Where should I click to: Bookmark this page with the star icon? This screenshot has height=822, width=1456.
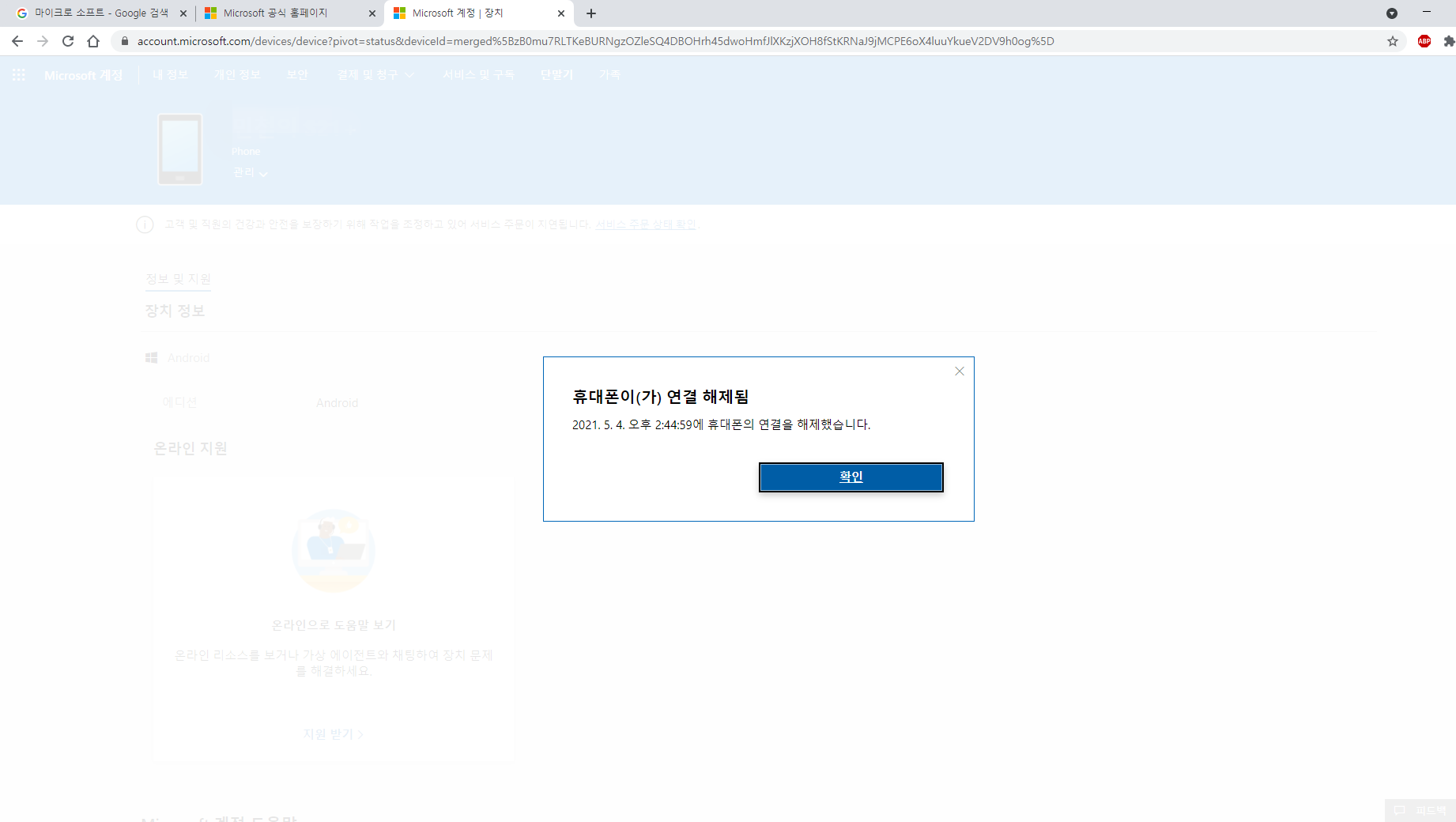point(1392,41)
